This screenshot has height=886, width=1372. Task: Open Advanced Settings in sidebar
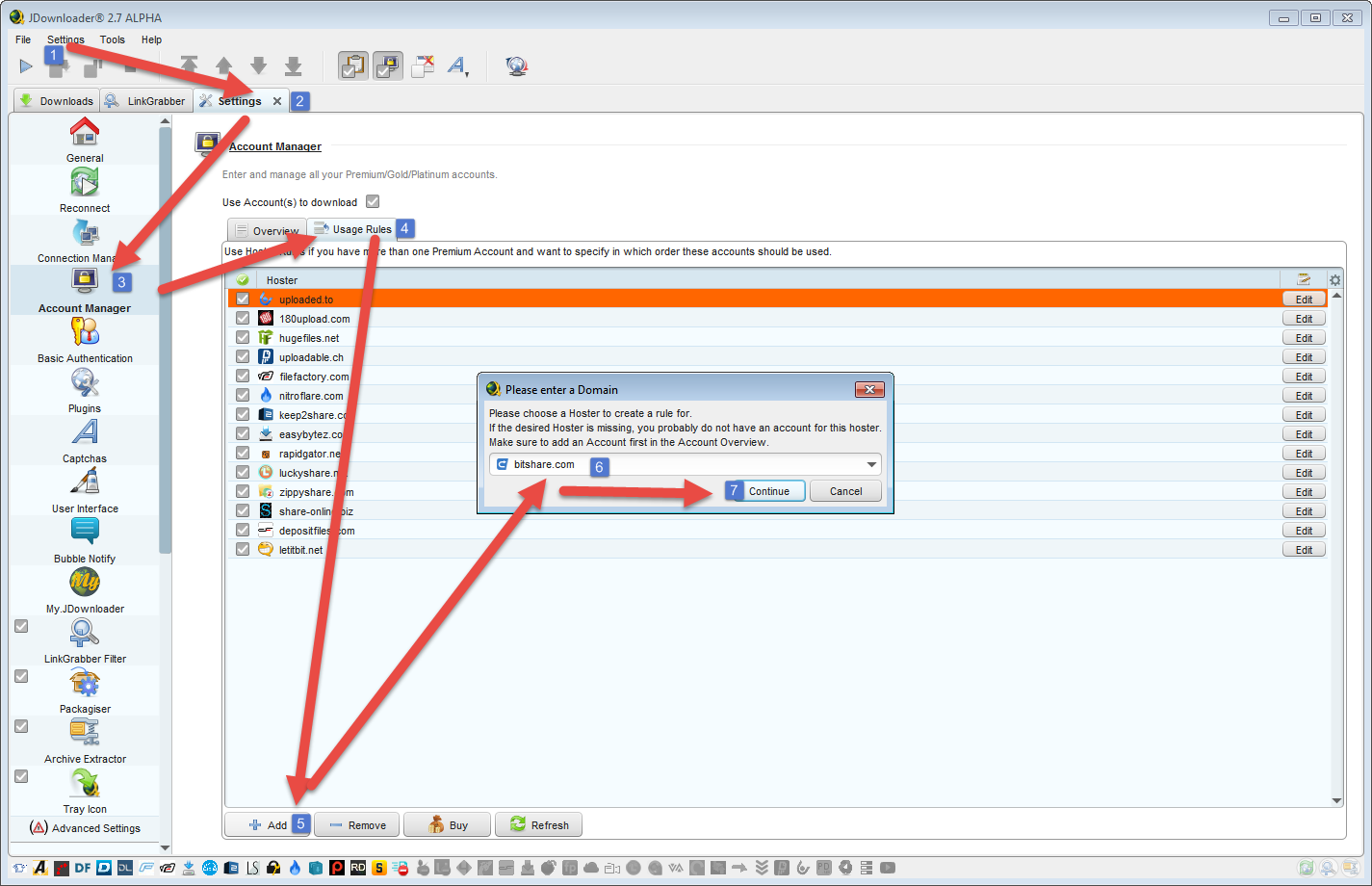click(x=85, y=828)
